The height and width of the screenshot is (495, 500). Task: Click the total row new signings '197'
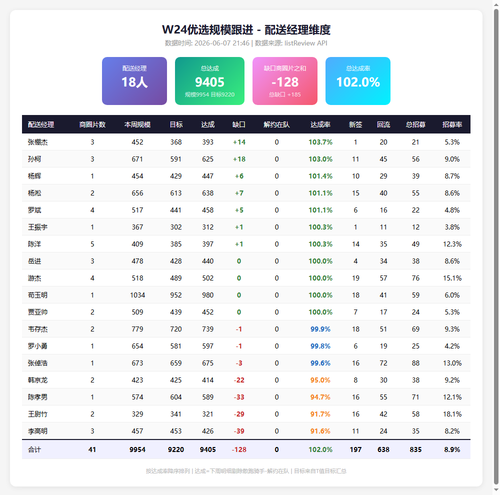point(356,450)
